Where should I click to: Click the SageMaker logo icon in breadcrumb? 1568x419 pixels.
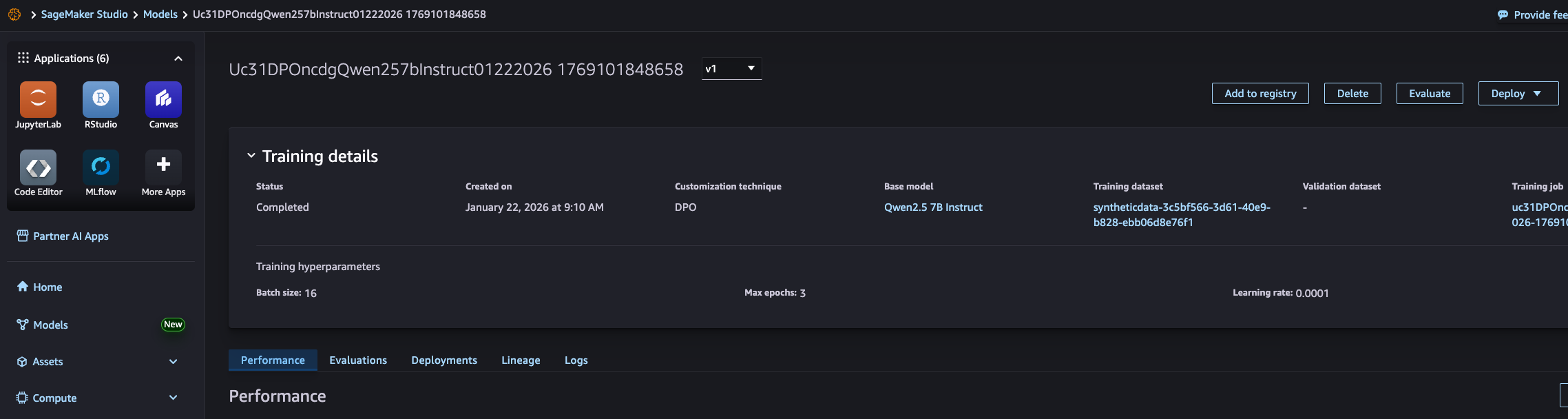click(14, 14)
